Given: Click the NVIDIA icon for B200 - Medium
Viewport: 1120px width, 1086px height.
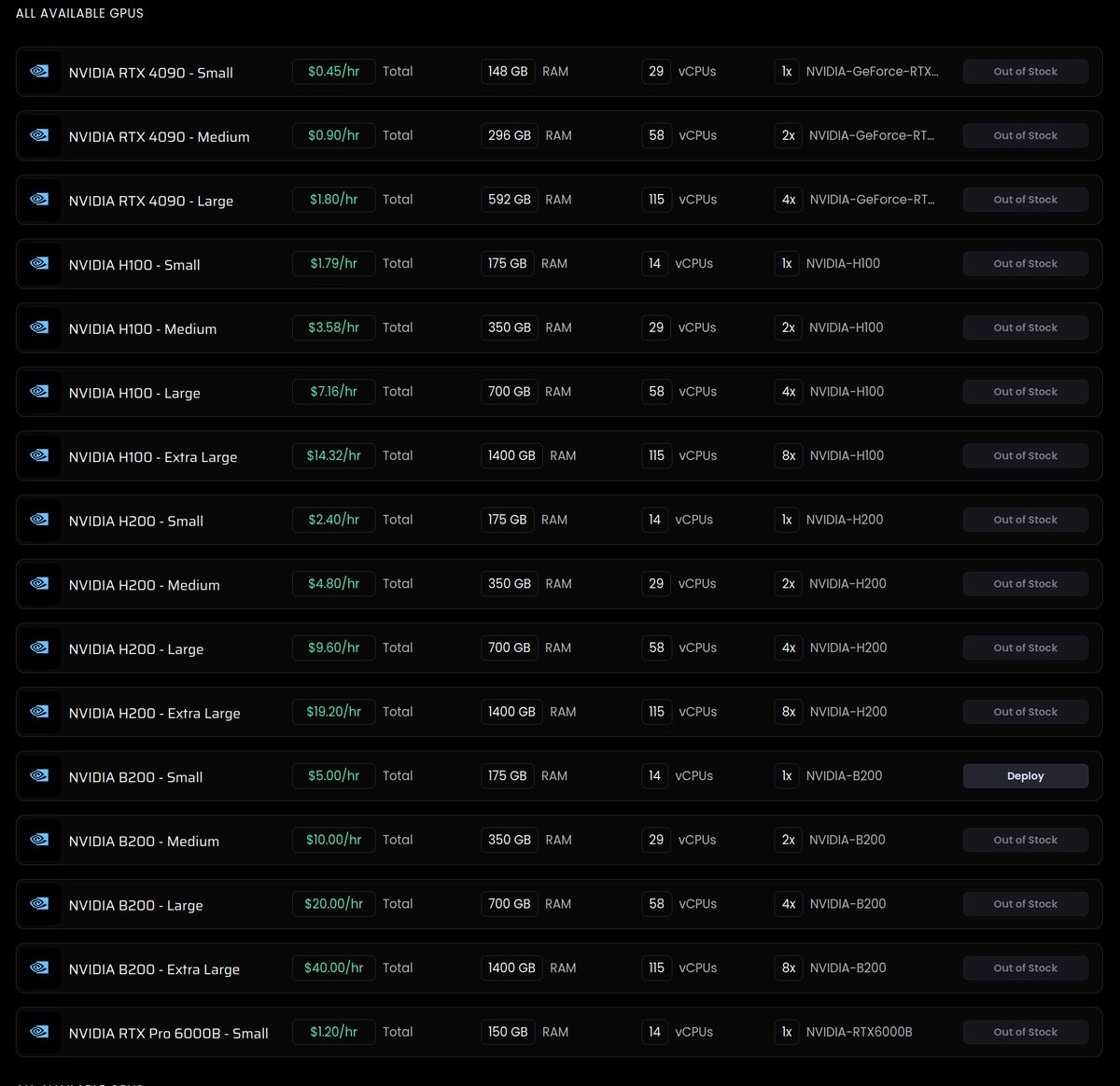Looking at the screenshot, I should (x=39, y=840).
